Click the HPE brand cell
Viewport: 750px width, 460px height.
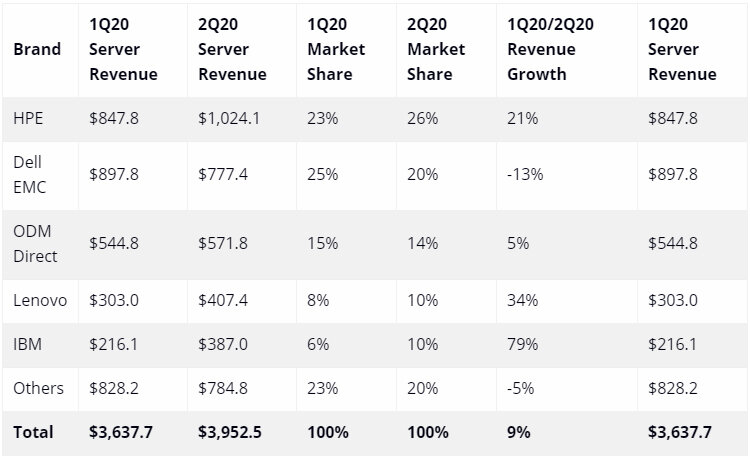click(x=28, y=118)
